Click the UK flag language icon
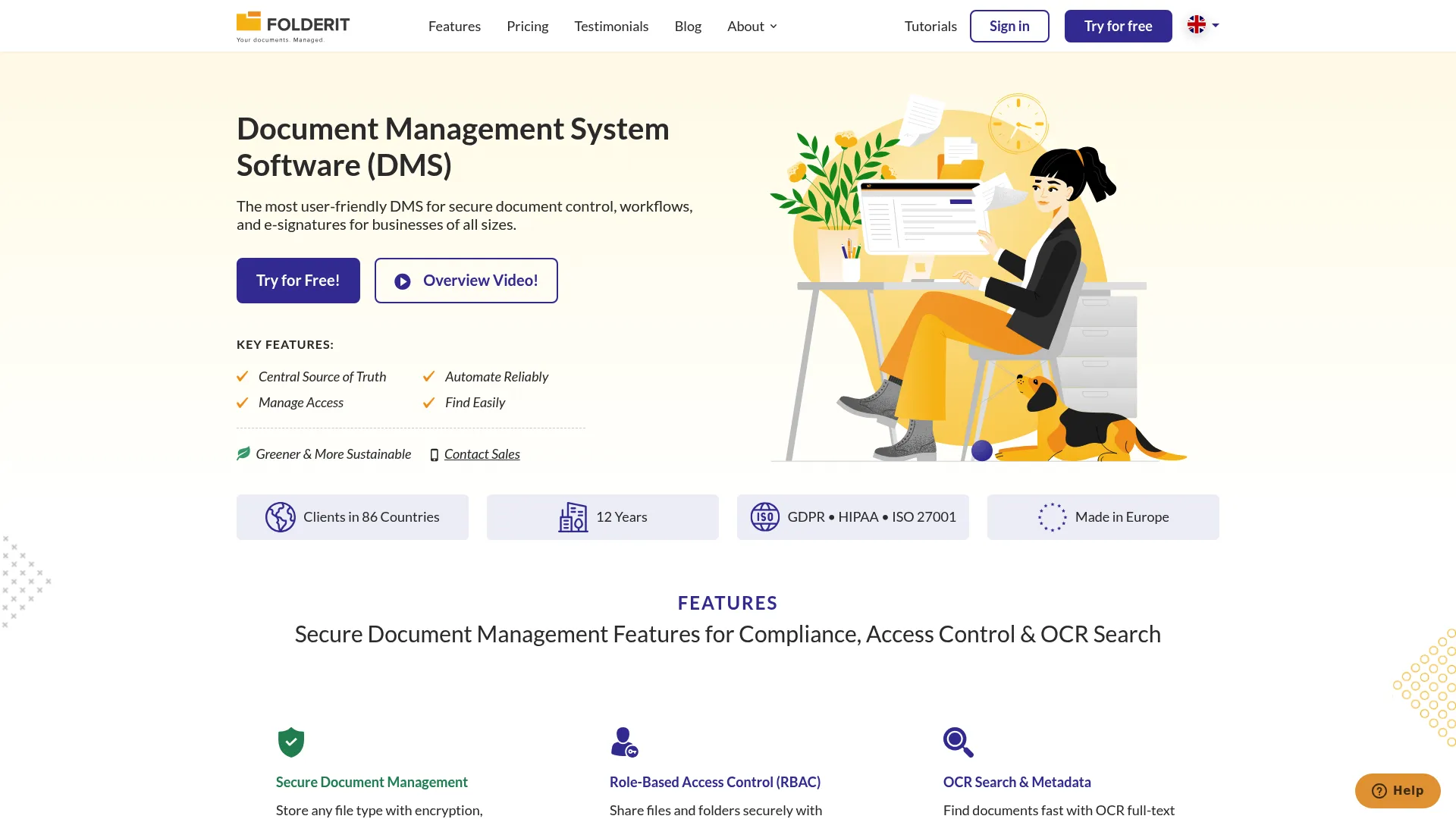 (x=1197, y=25)
